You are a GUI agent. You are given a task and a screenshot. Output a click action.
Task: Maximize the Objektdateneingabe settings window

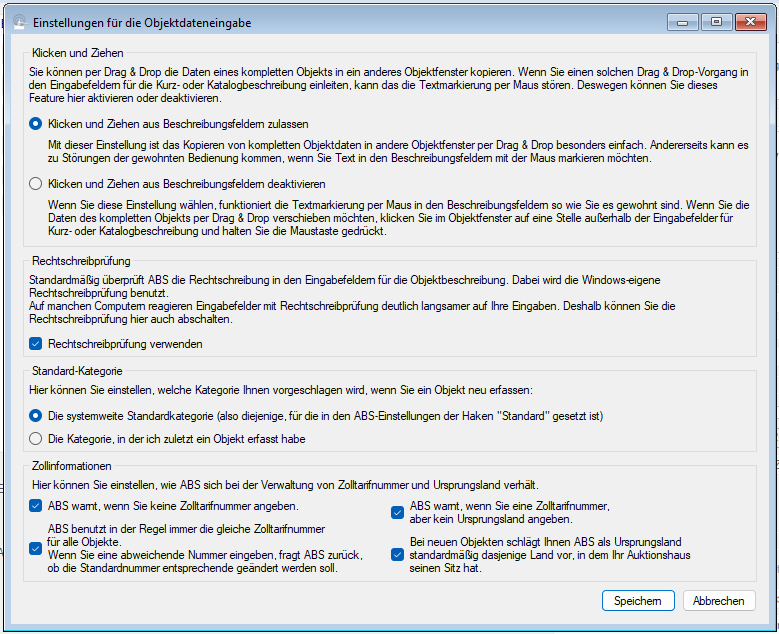click(716, 21)
